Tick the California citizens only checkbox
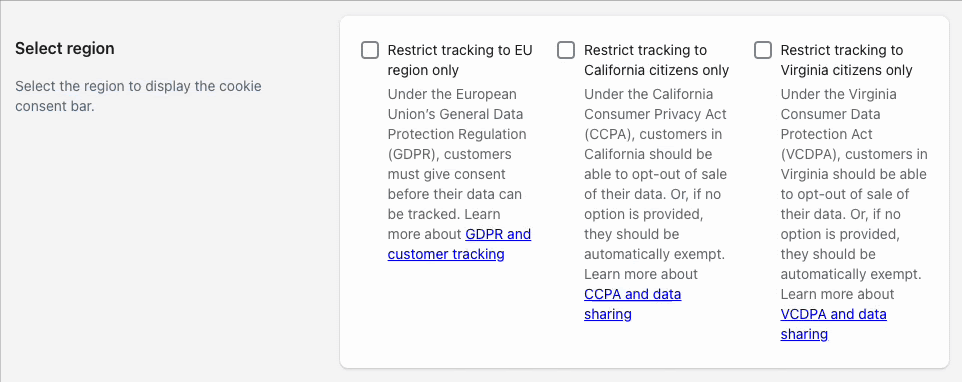Image resolution: width=962 pixels, height=382 pixels. pos(566,50)
